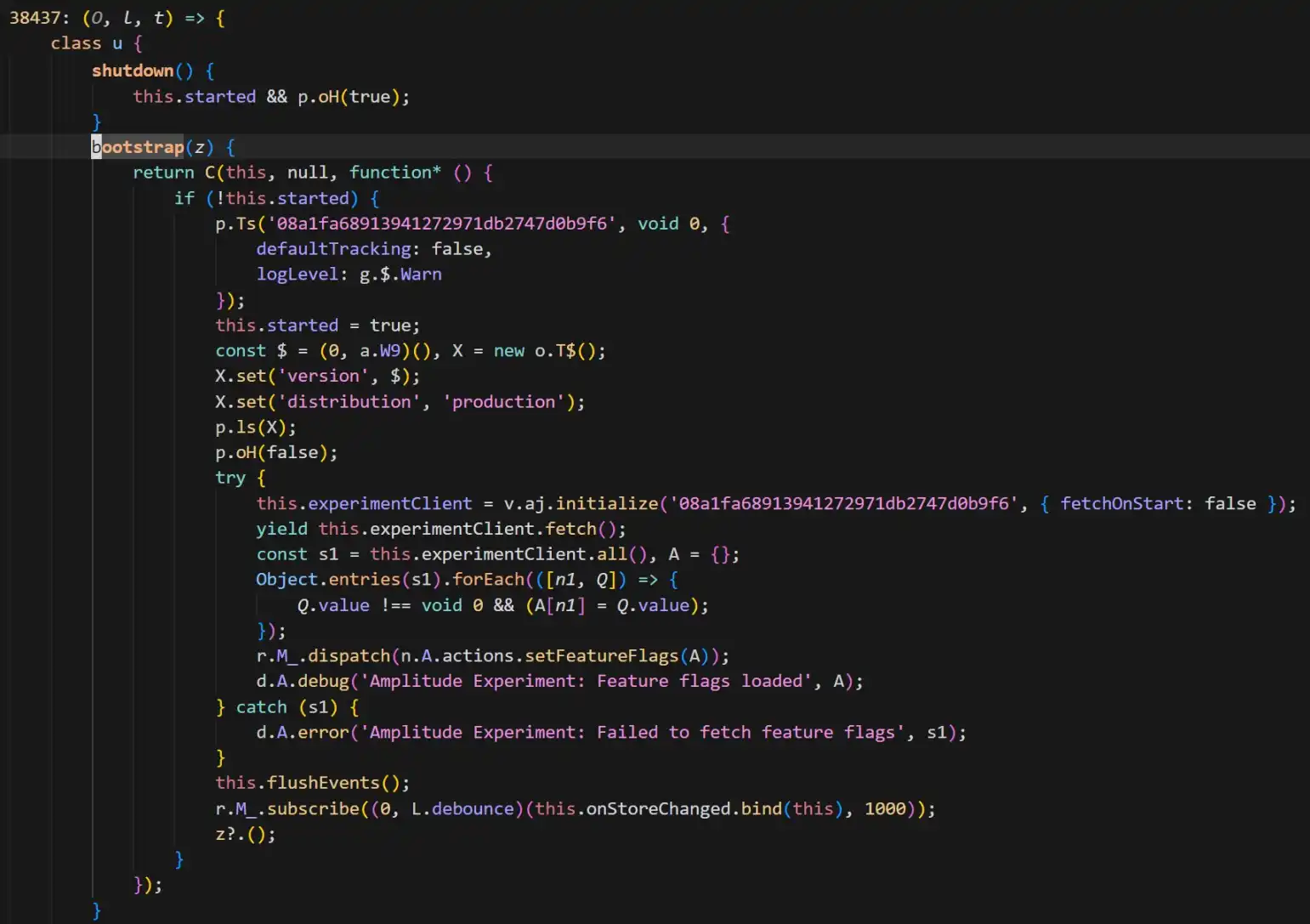
Task: Select the logLevel Warn value
Action: pos(421,274)
